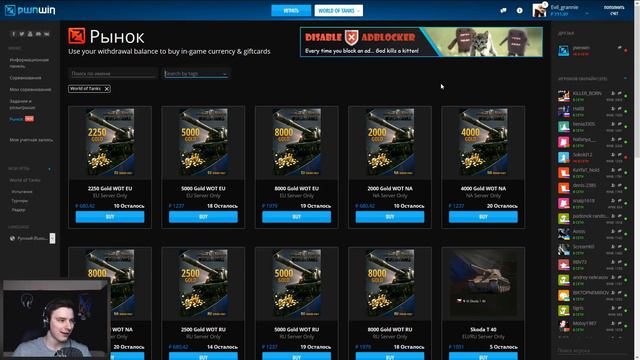Click the 5000 Gold WOT RU title
Image resolution: width=640 pixels, height=360 pixels.
click(297, 329)
